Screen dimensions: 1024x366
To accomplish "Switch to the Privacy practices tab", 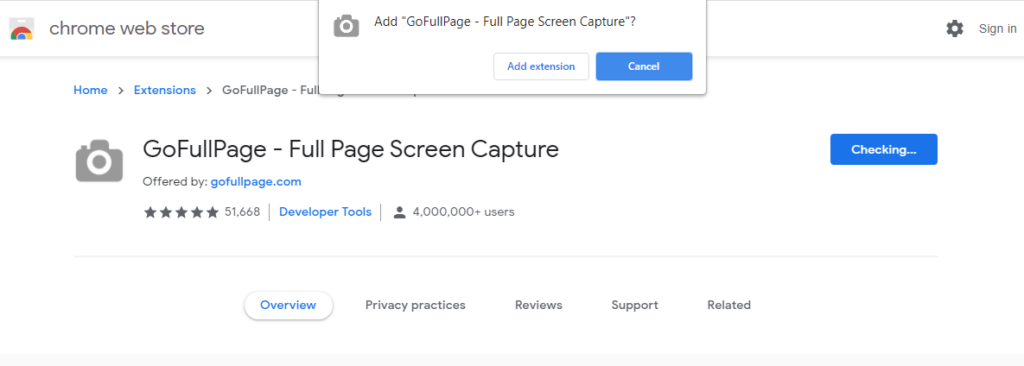I will click(x=415, y=305).
